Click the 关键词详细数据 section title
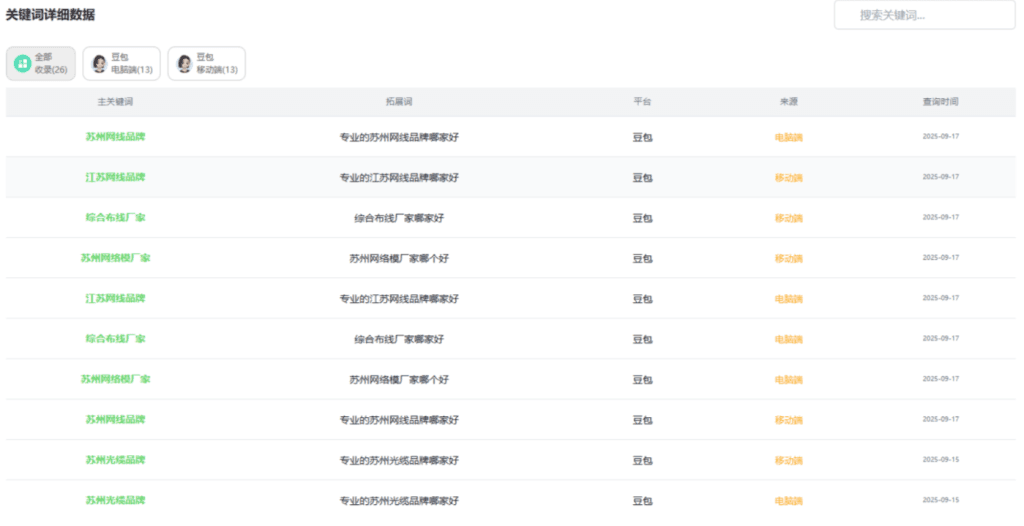The height and width of the screenshot is (526, 1024). click(51, 15)
